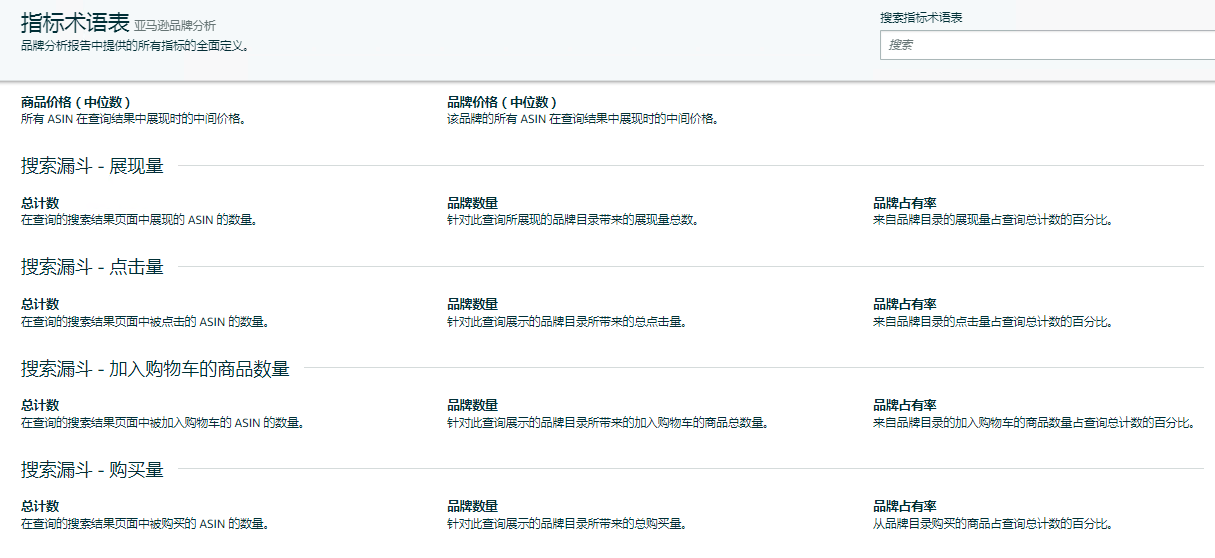Select the 商品价格（中位数） term heading
The width and height of the screenshot is (1215, 558).
tap(76, 102)
